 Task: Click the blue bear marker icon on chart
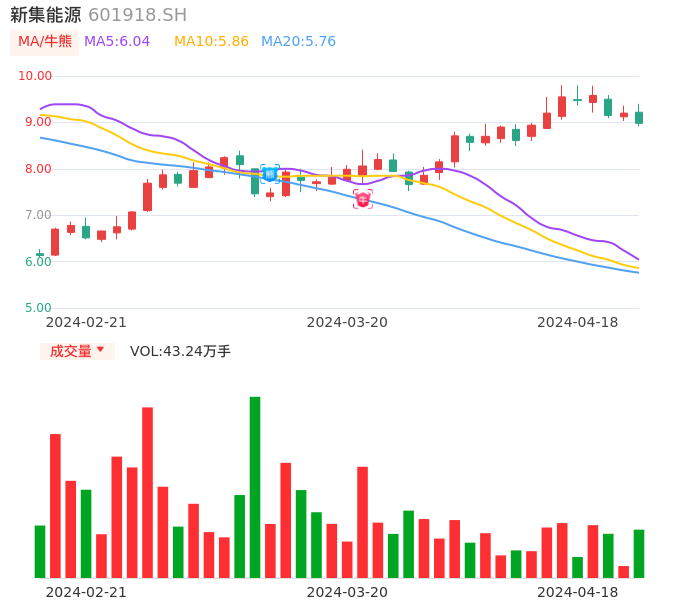(270, 174)
